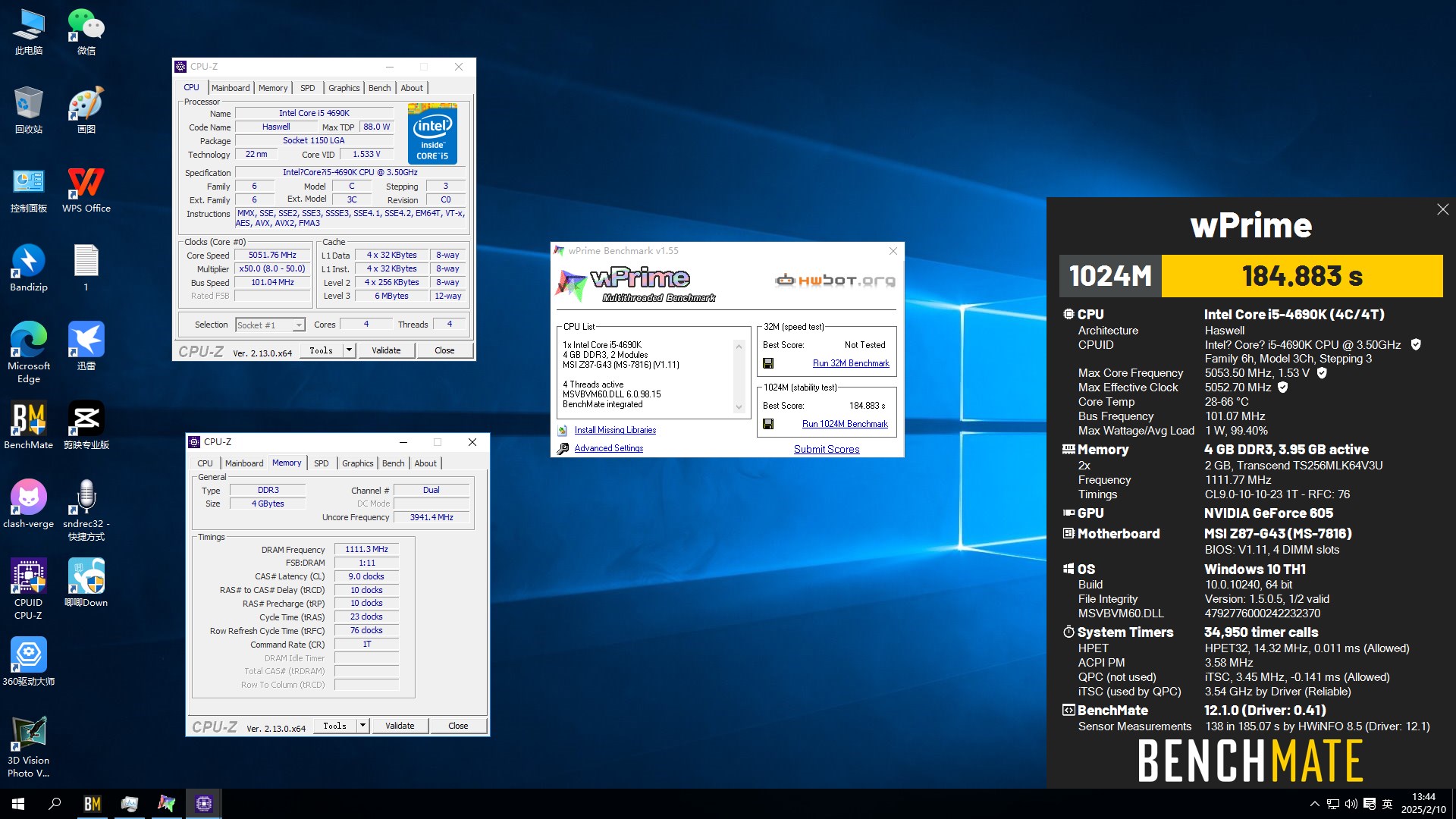Show hidden system tray icons
This screenshot has height=819, width=1456.
click(1315, 804)
